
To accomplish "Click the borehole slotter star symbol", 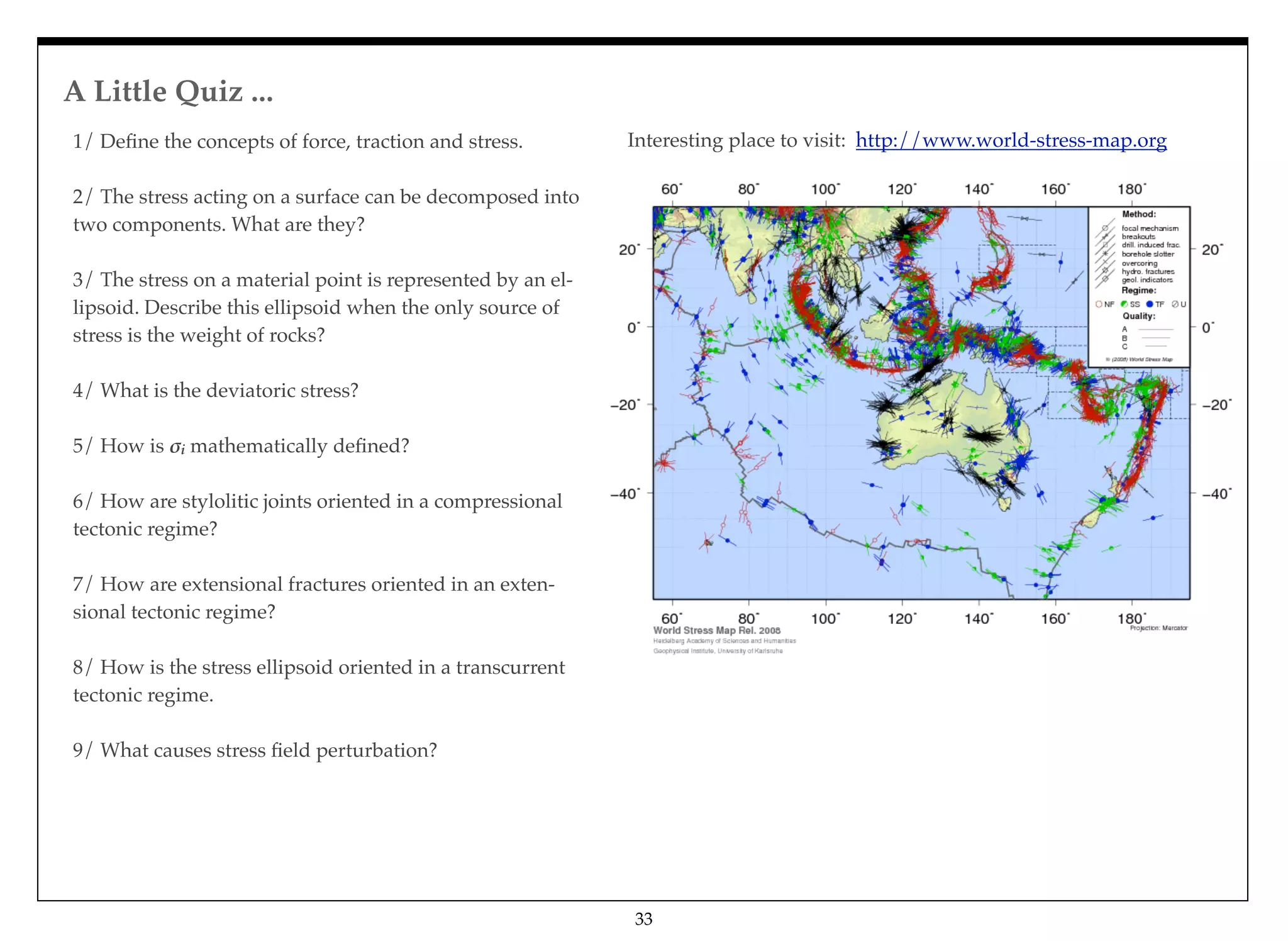I will tap(1105, 253).
